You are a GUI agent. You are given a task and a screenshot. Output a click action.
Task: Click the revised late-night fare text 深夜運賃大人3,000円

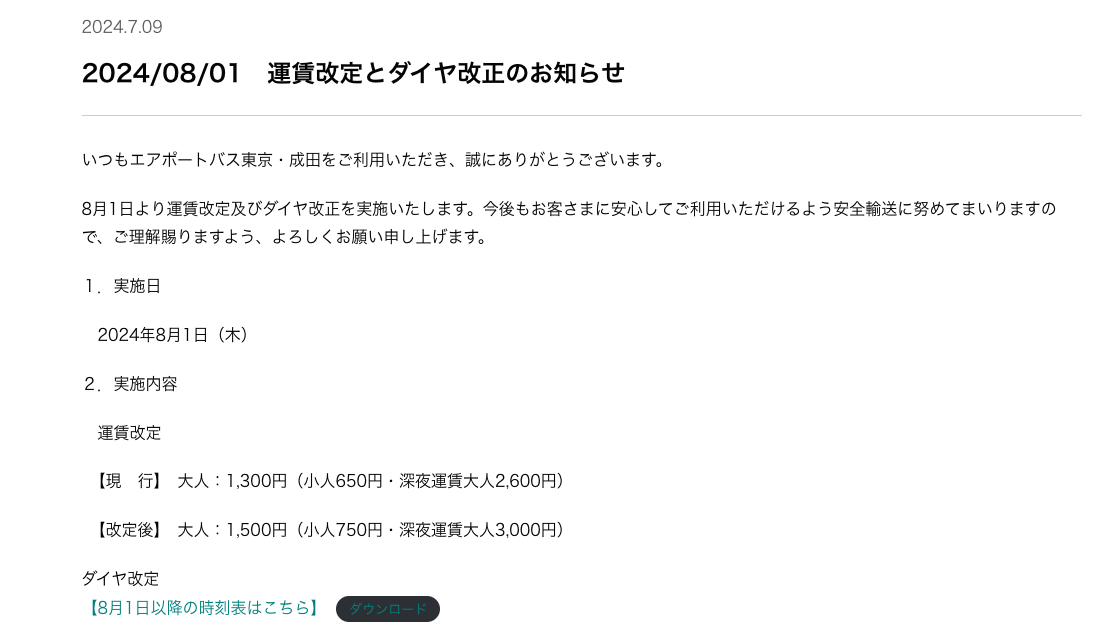(x=478, y=530)
